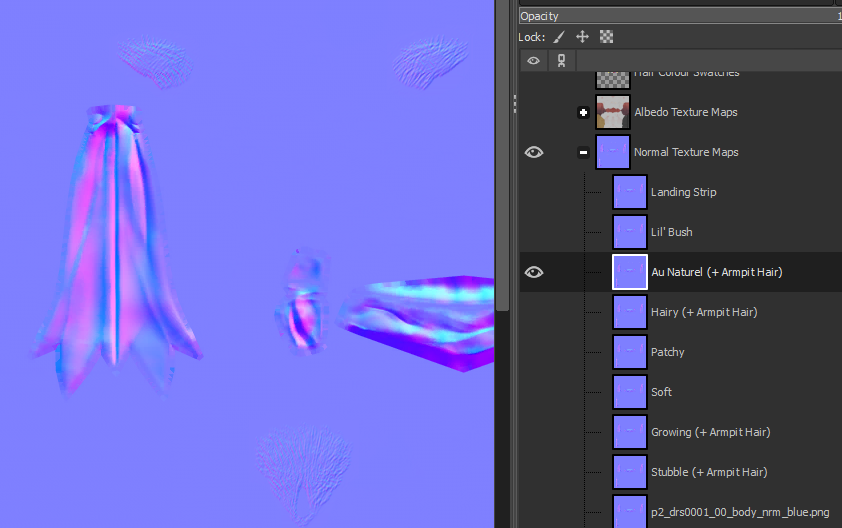The height and width of the screenshot is (528, 842).
Task: Select the Albedo Texture Maps layer group
Action: (x=686, y=112)
